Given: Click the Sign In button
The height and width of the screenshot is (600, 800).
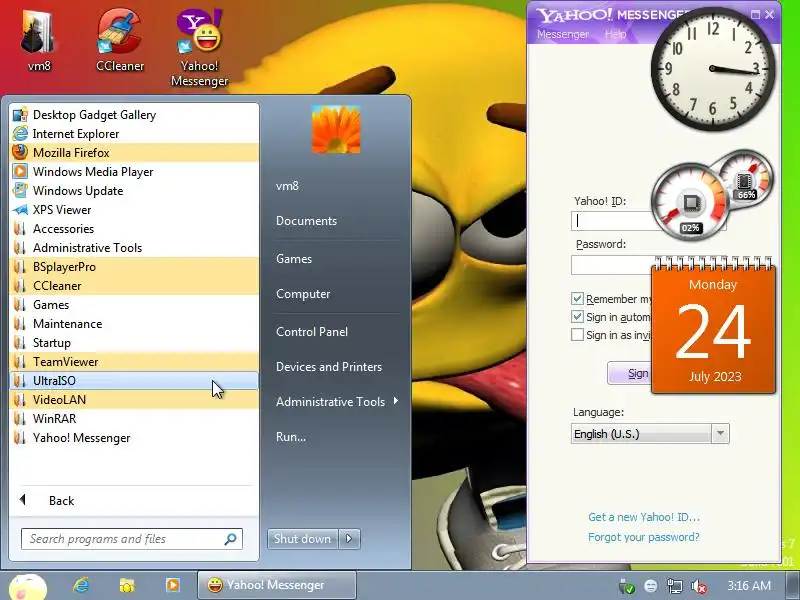Looking at the screenshot, I should pyautogui.click(x=630, y=373).
